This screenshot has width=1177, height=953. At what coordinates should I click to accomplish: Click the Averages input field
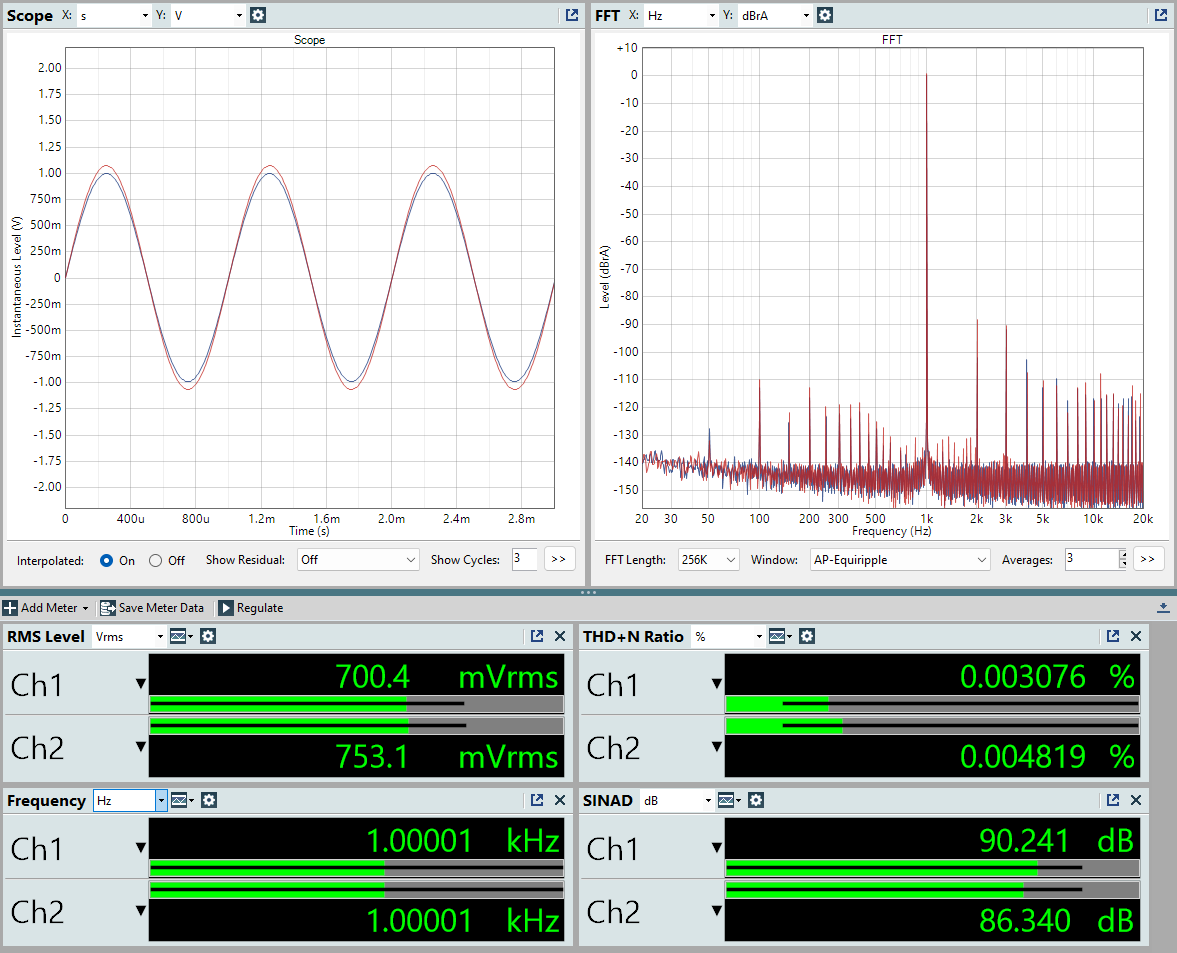point(1091,559)
